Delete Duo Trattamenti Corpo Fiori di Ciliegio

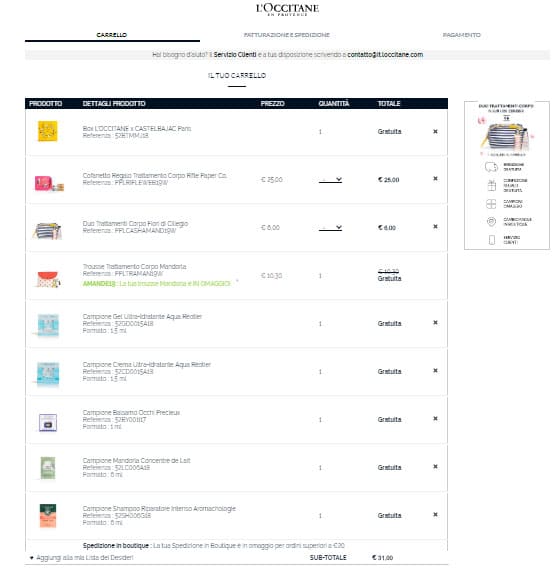435,226
